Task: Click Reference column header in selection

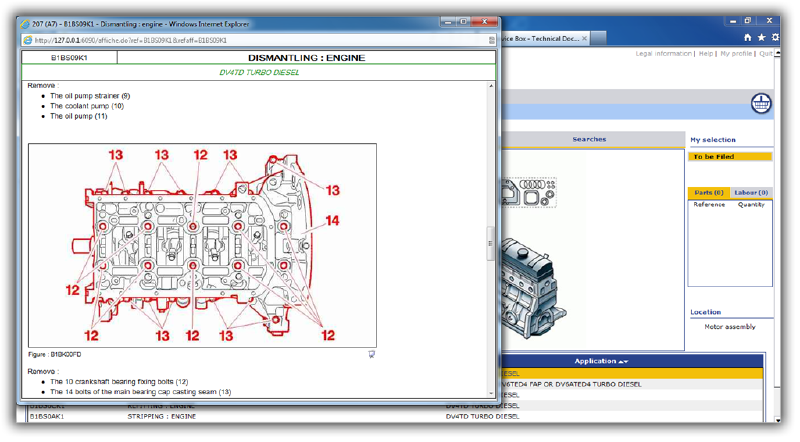Action: pos(709,204)
